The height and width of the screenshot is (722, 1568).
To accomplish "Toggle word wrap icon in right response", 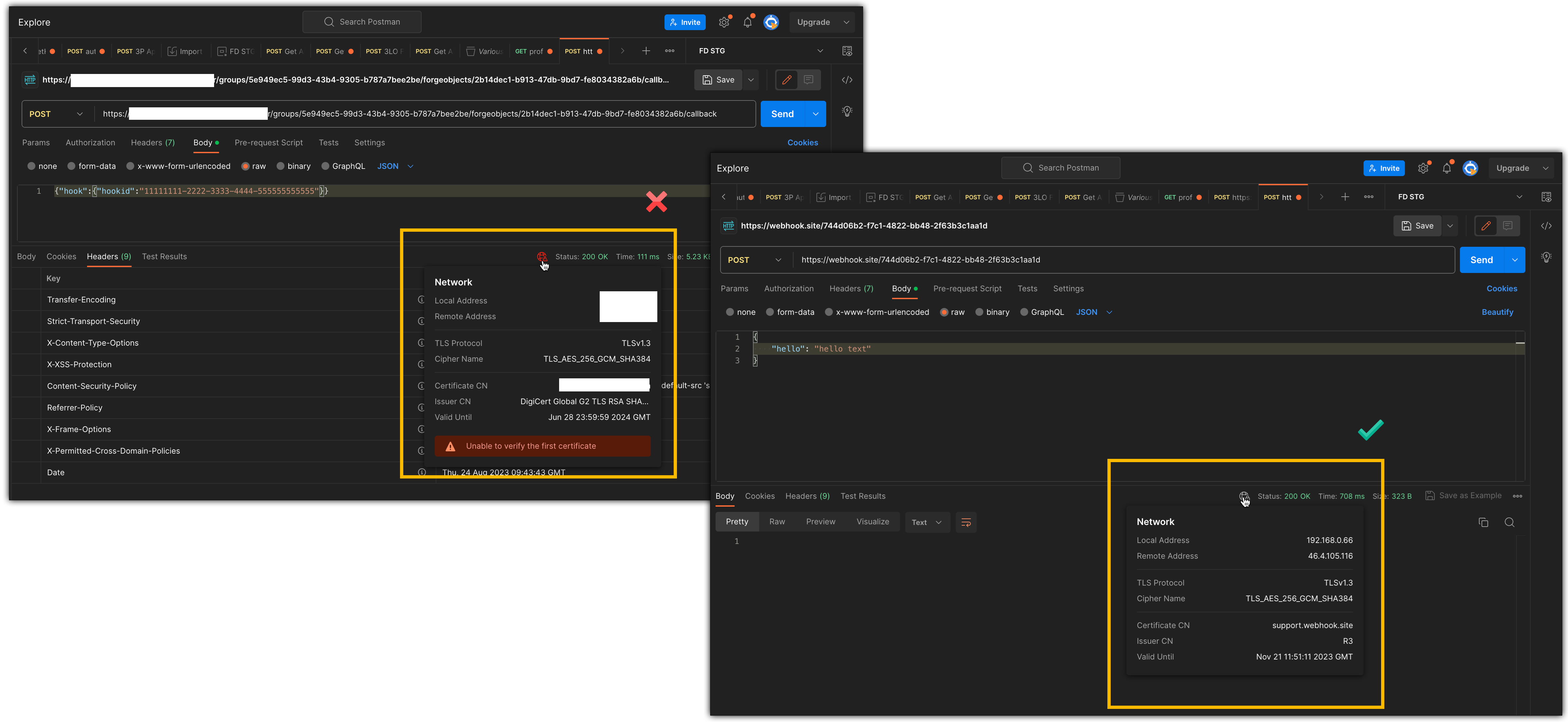I will tap(966, 522).
